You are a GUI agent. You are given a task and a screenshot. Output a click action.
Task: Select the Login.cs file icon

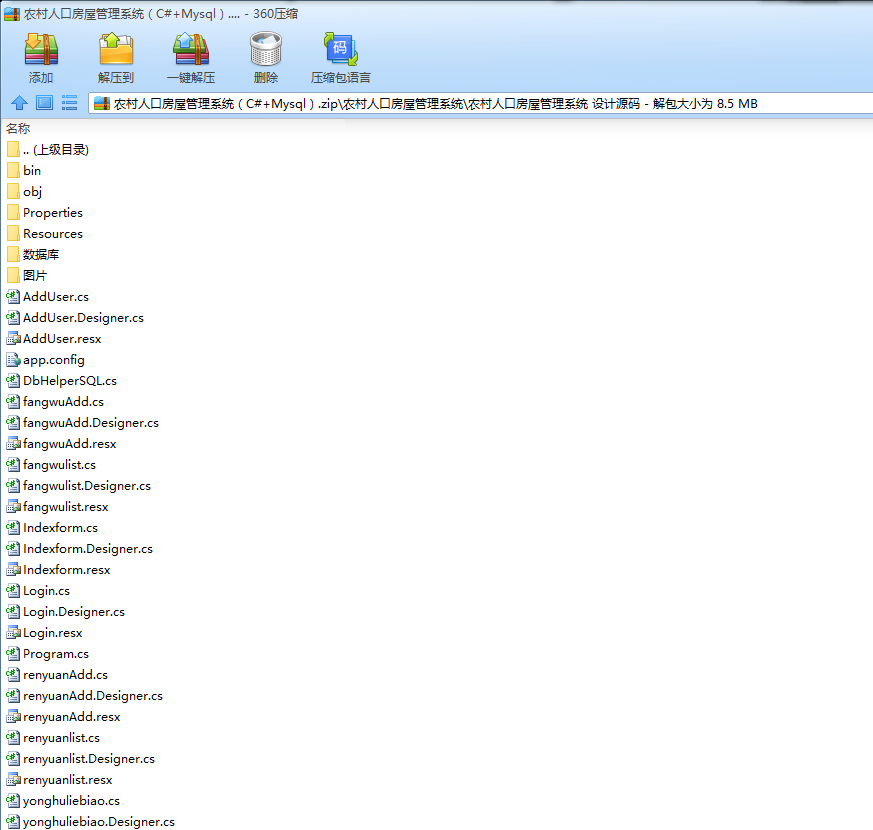(13, 591)
